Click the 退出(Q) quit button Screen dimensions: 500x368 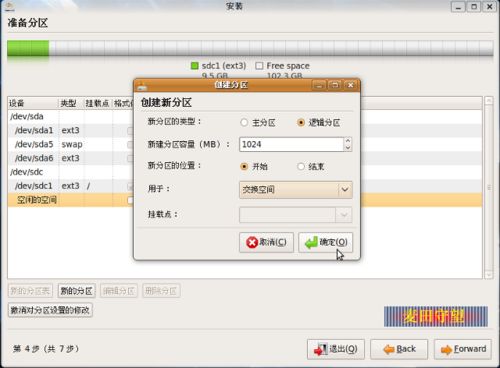[336, 349]
